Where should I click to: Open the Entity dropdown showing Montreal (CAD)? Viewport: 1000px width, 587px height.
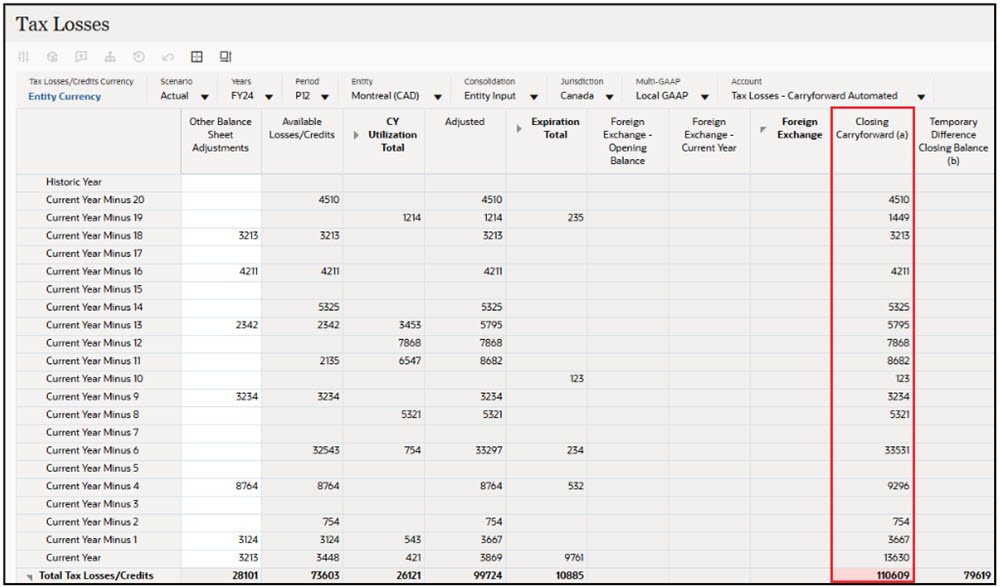click(x=438, y=97)
